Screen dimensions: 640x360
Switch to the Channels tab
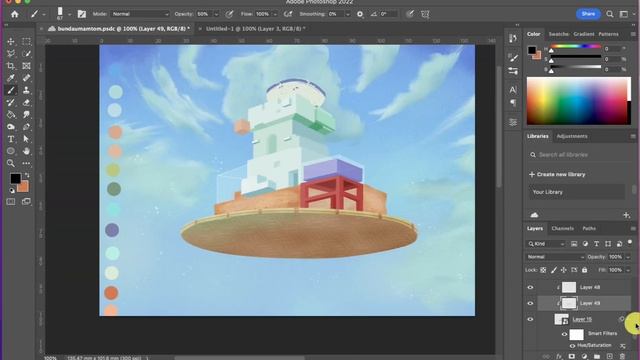(x=562, y=229)
